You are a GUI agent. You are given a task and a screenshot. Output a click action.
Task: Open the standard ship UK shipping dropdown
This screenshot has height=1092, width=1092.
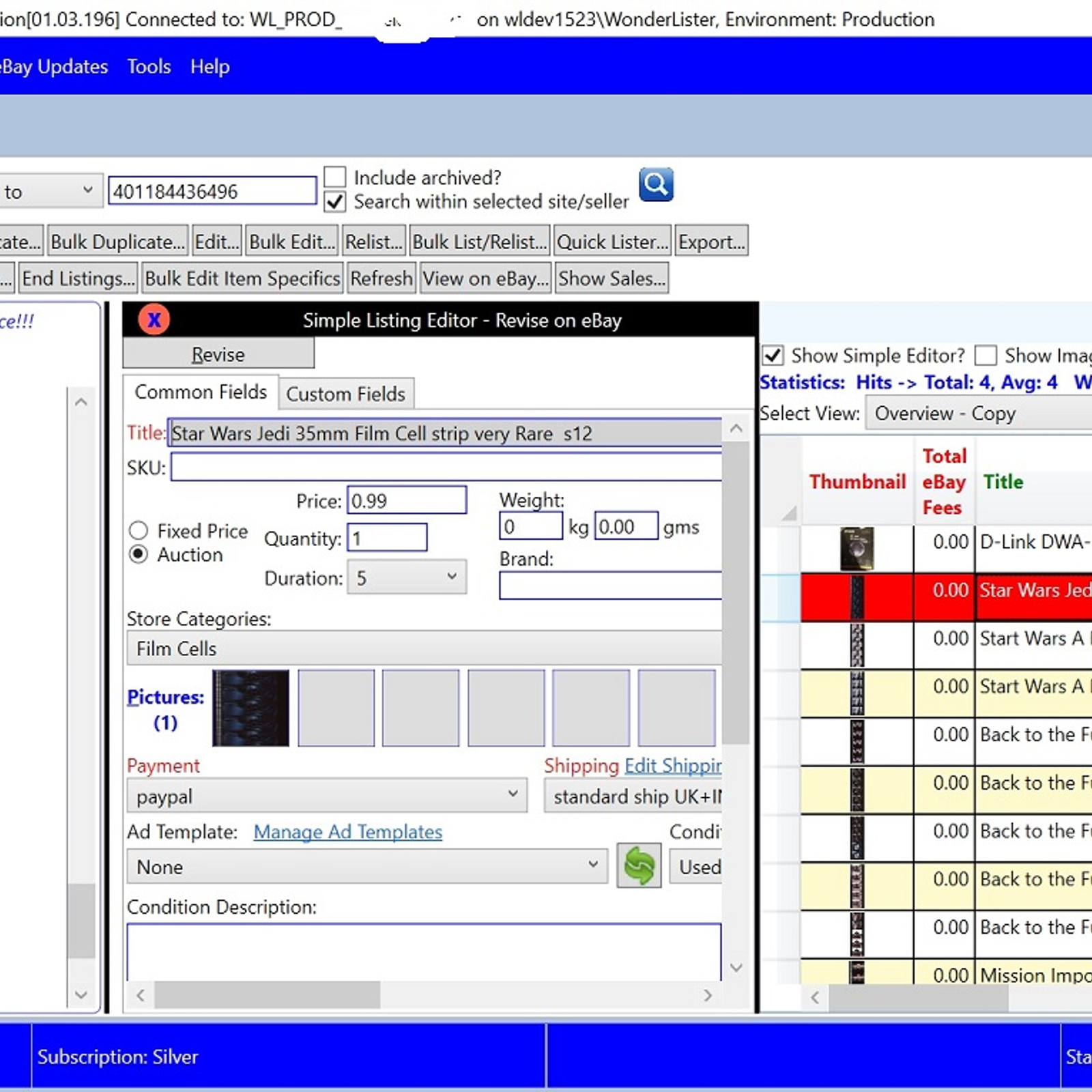(x=633, y=796)
